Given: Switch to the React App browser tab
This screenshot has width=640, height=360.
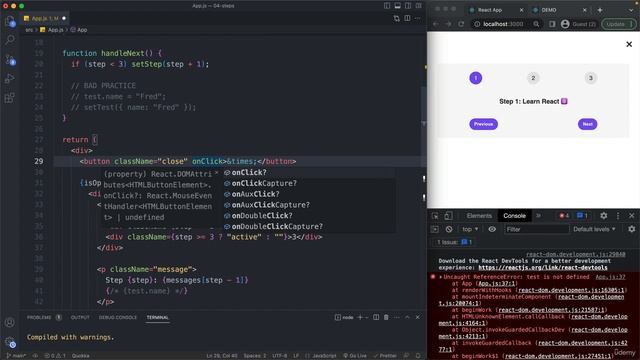Looking at the screenshot, I should point(497,10).
